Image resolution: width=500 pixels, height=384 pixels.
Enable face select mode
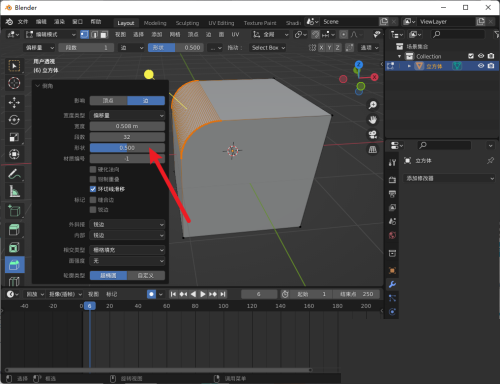(x=104, y=34)
